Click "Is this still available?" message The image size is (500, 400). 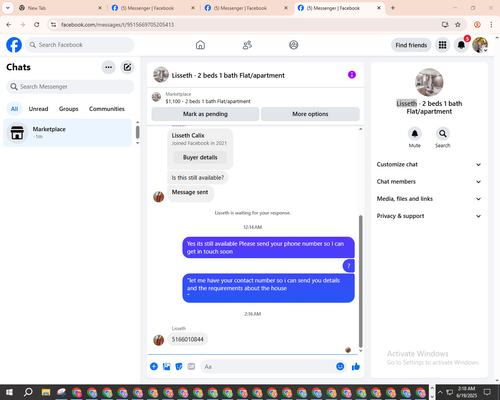point(198,178)
